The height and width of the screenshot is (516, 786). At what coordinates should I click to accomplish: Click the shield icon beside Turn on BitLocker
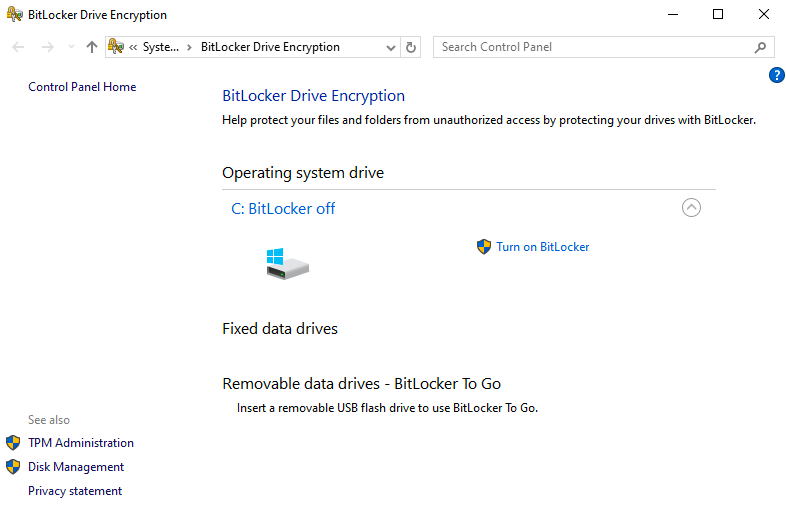point(484,247)
